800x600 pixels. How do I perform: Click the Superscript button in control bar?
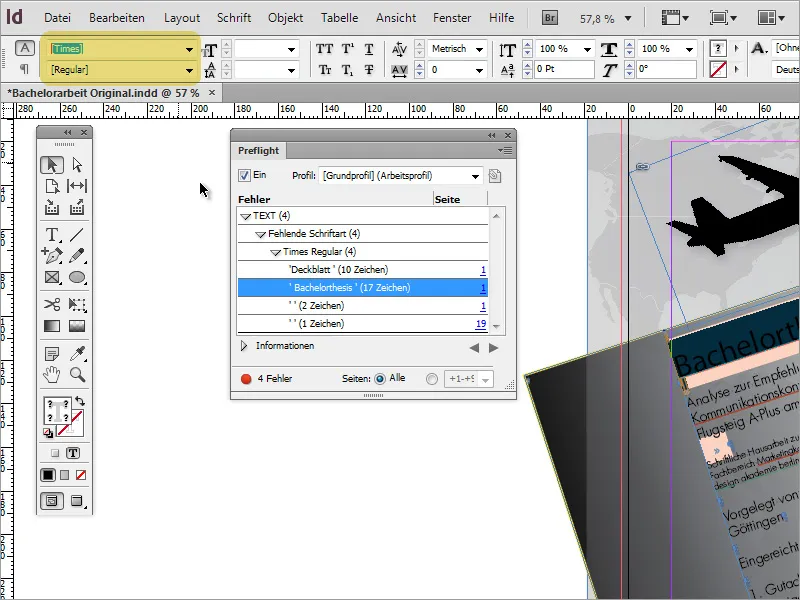[347, 49]
